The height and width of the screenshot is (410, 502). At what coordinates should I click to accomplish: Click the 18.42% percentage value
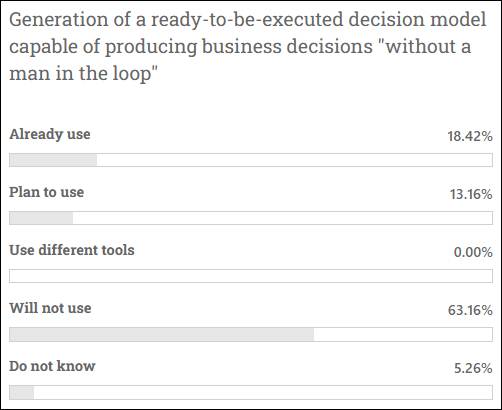point(470,136)
